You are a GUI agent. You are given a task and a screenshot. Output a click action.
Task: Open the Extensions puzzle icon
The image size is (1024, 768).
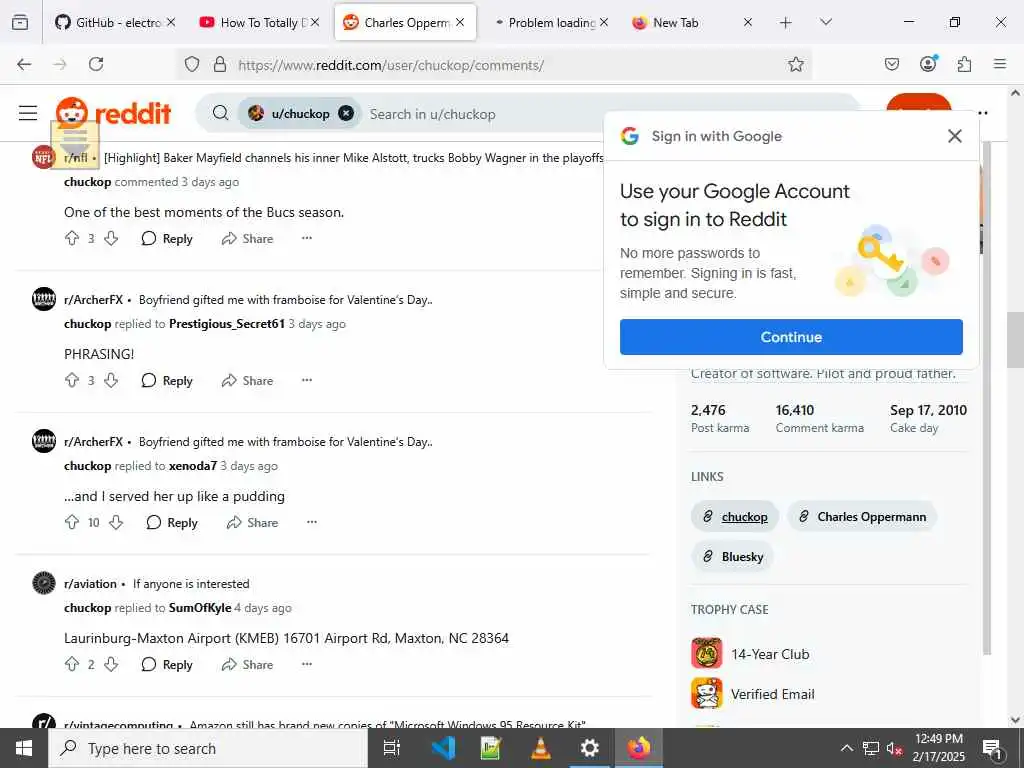[964, 64]
